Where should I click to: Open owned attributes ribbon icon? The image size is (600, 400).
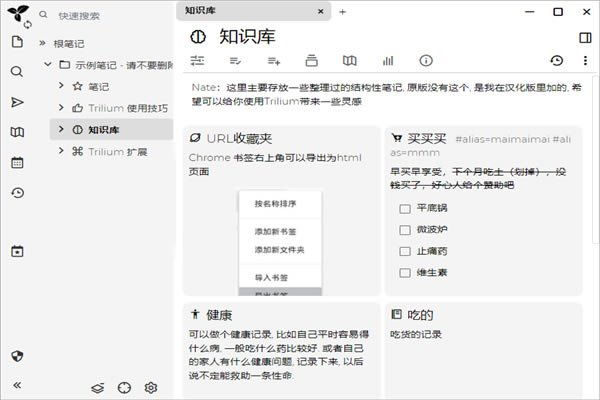pos(235,60)
